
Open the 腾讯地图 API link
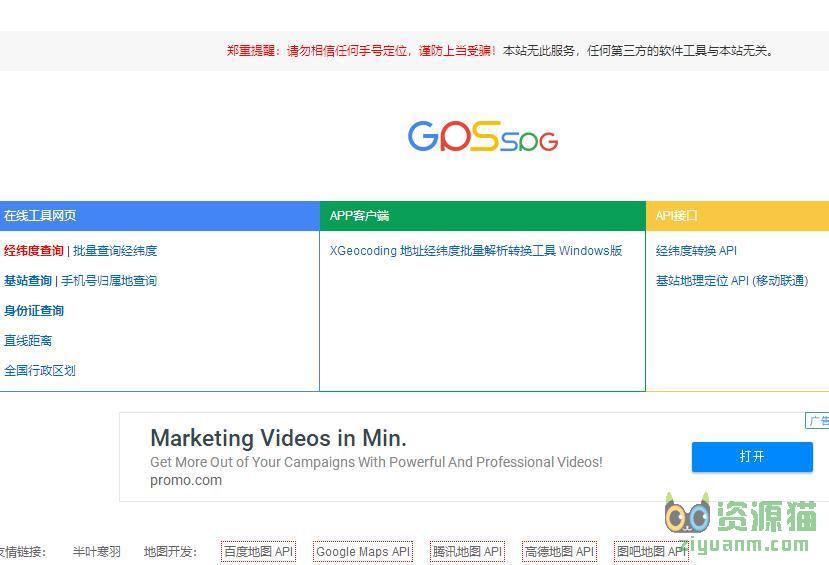click(467, 552)
